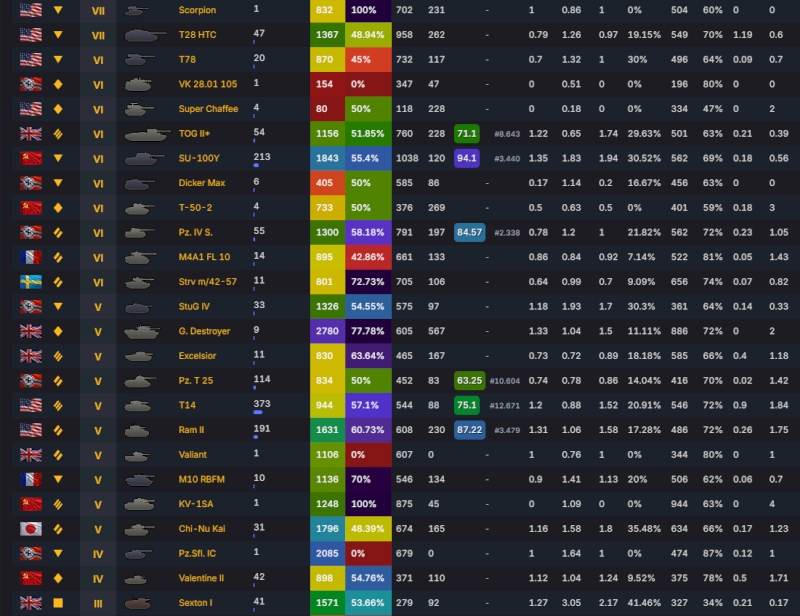The width and height of the screenshot is (800, 616).
Task: Click the battles bar under 373 for T14
Action: tap(258, 412)
